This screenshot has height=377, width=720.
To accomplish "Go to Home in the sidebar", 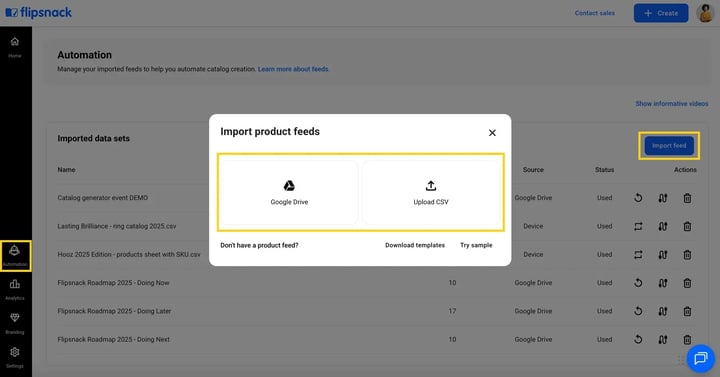I will click(15, 47).
